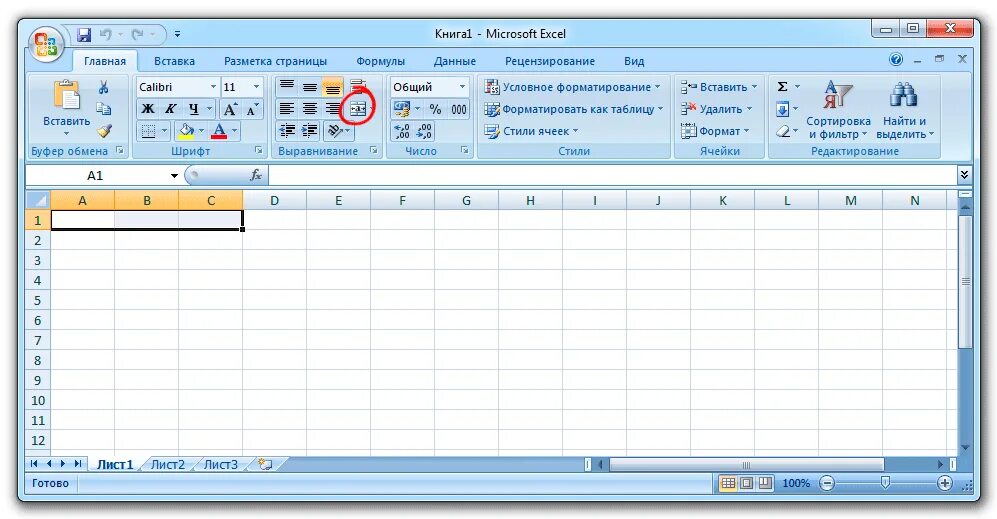The height and width of the screenshot is (519, 997).
Task: Center cell text horizontally
Action: pyautogui.click(x=310, y=109)
